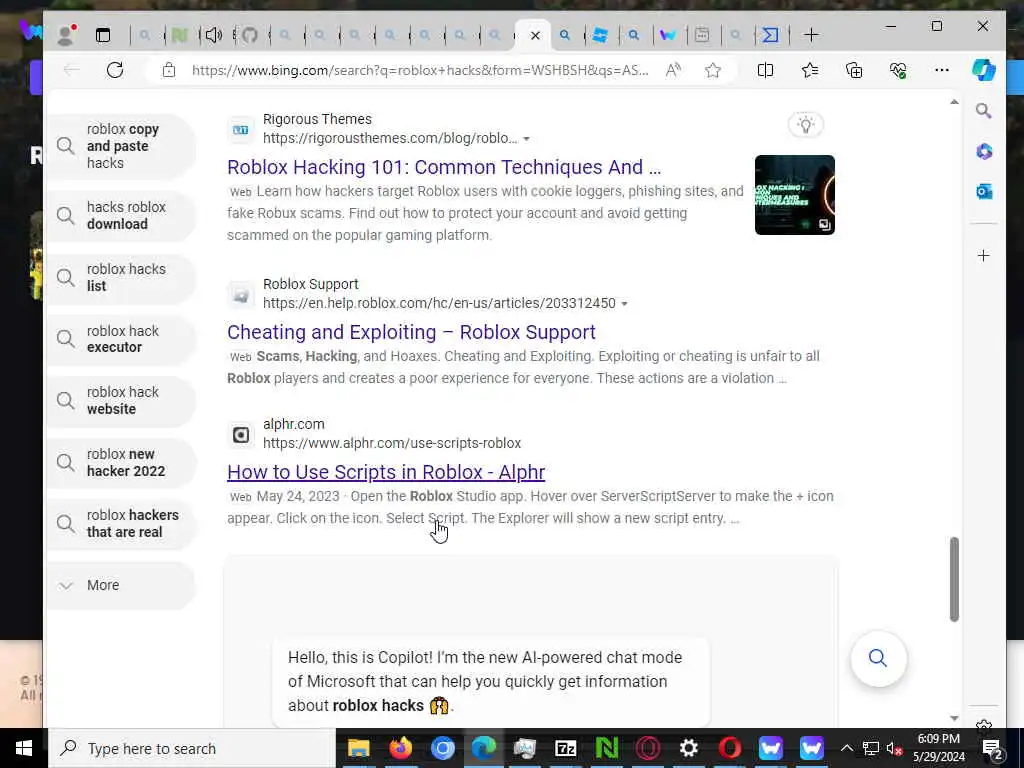Expand More related searches
Image resolution: width=1024 pixels, height=768 pixels.
tap(121, 585)
